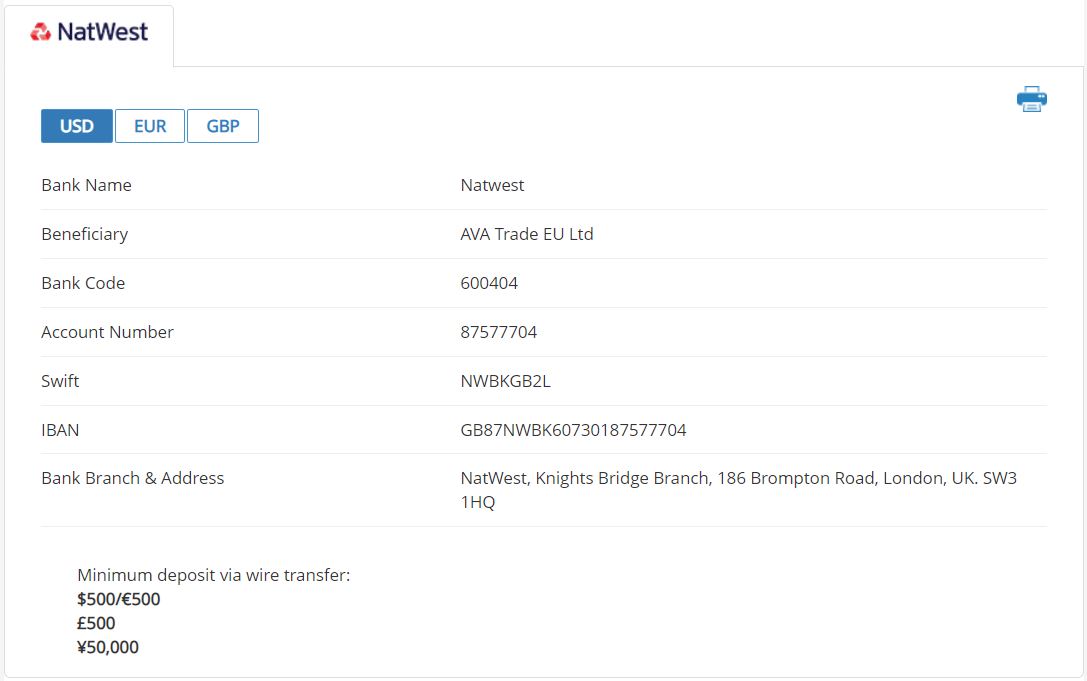Click the IBAN value starting with GB87
1087x681 pixels.
573,430
